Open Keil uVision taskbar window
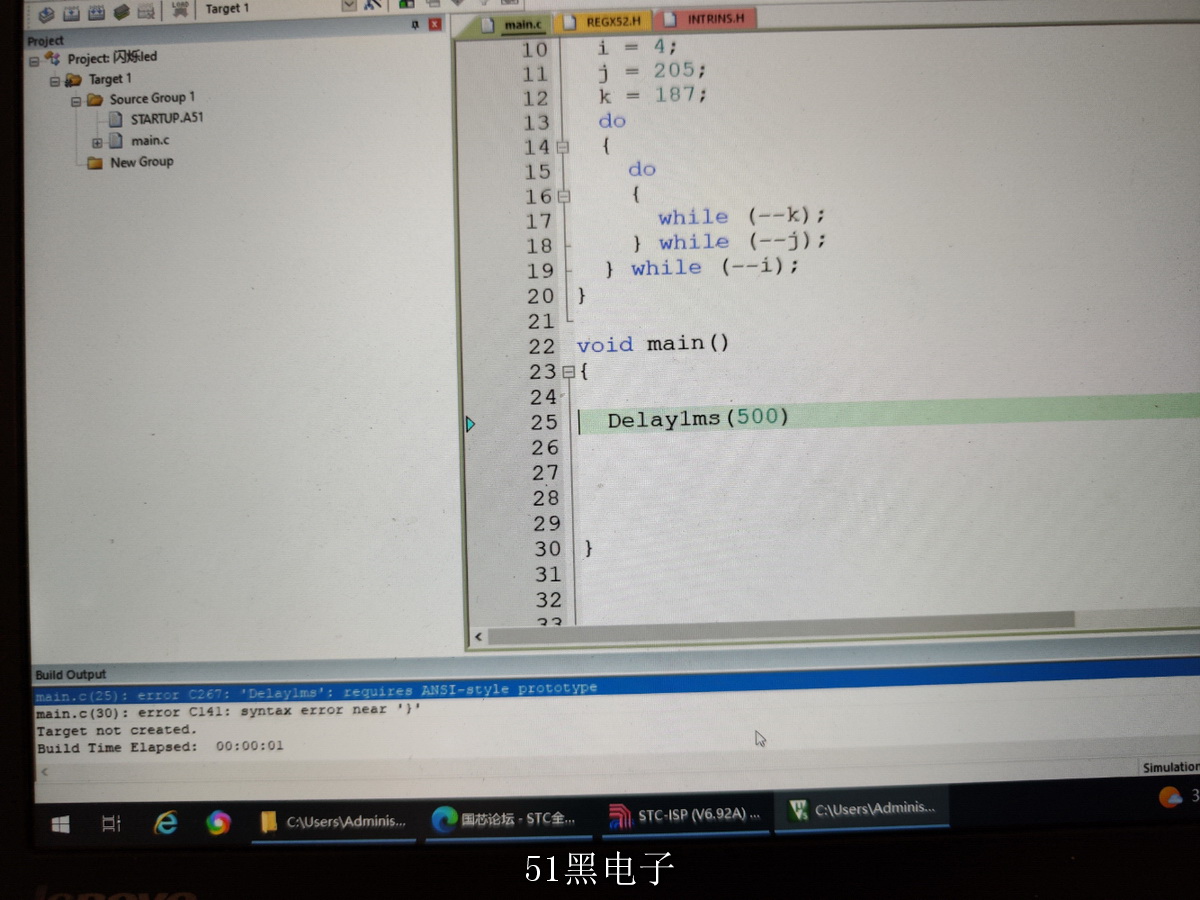The image size is (1200, 900). click(x=862, y=809)
